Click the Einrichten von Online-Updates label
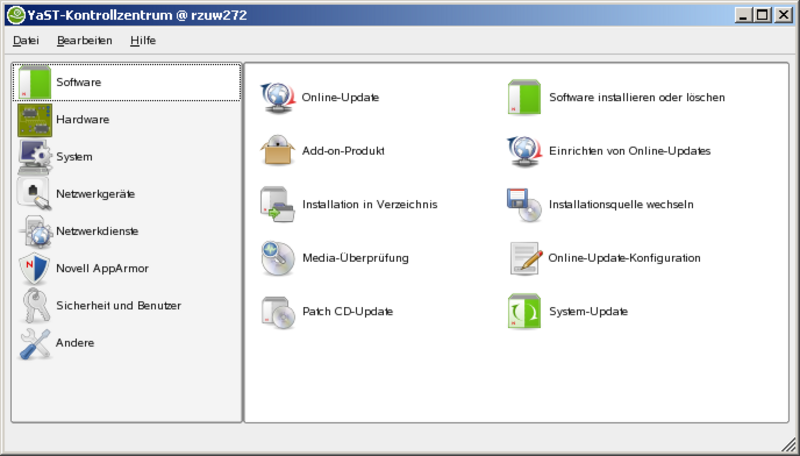Screen dimensions: 800x456 pyautogui.click(x=629, y=151)
